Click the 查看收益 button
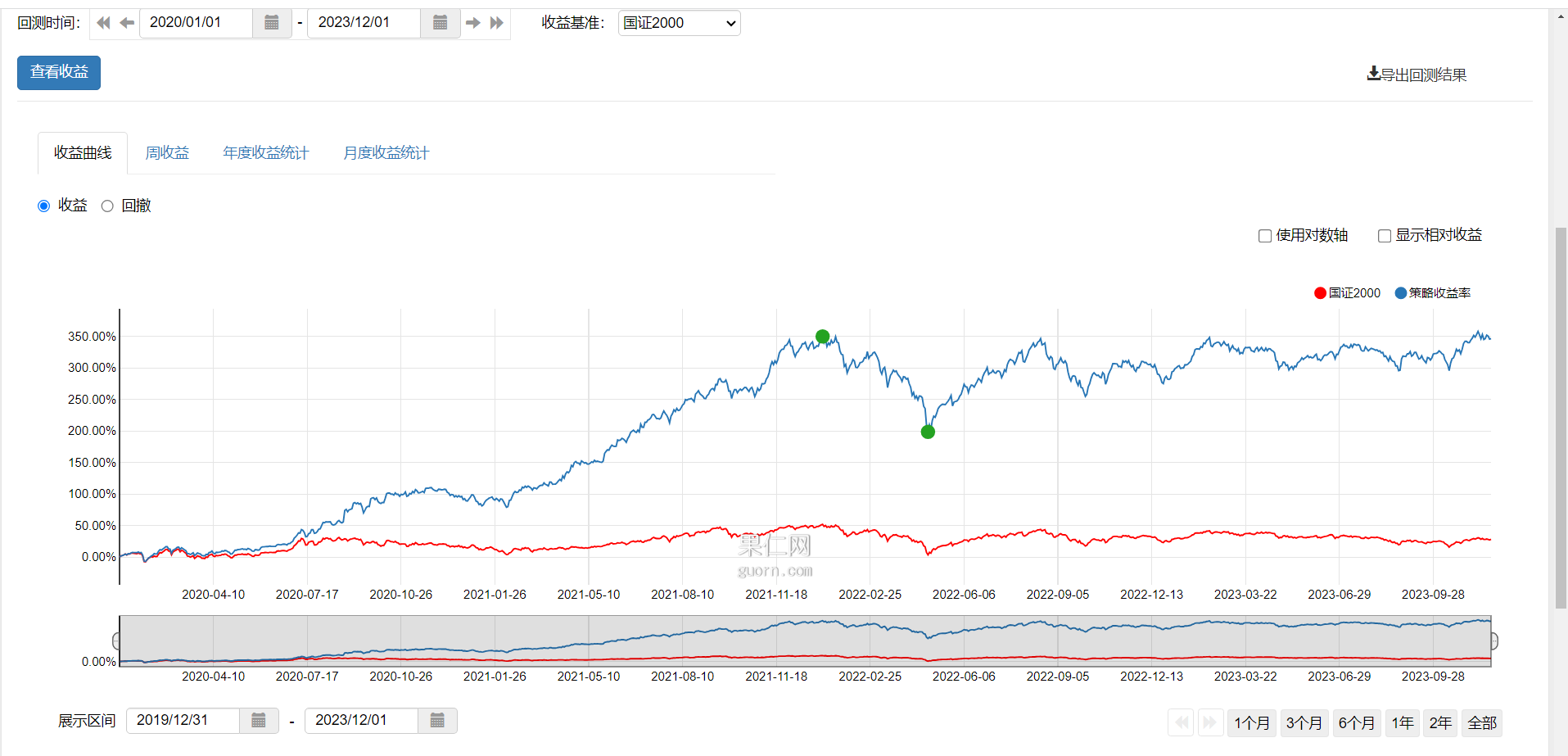This screenshot has height=756, width=1568. pos(59,73)
